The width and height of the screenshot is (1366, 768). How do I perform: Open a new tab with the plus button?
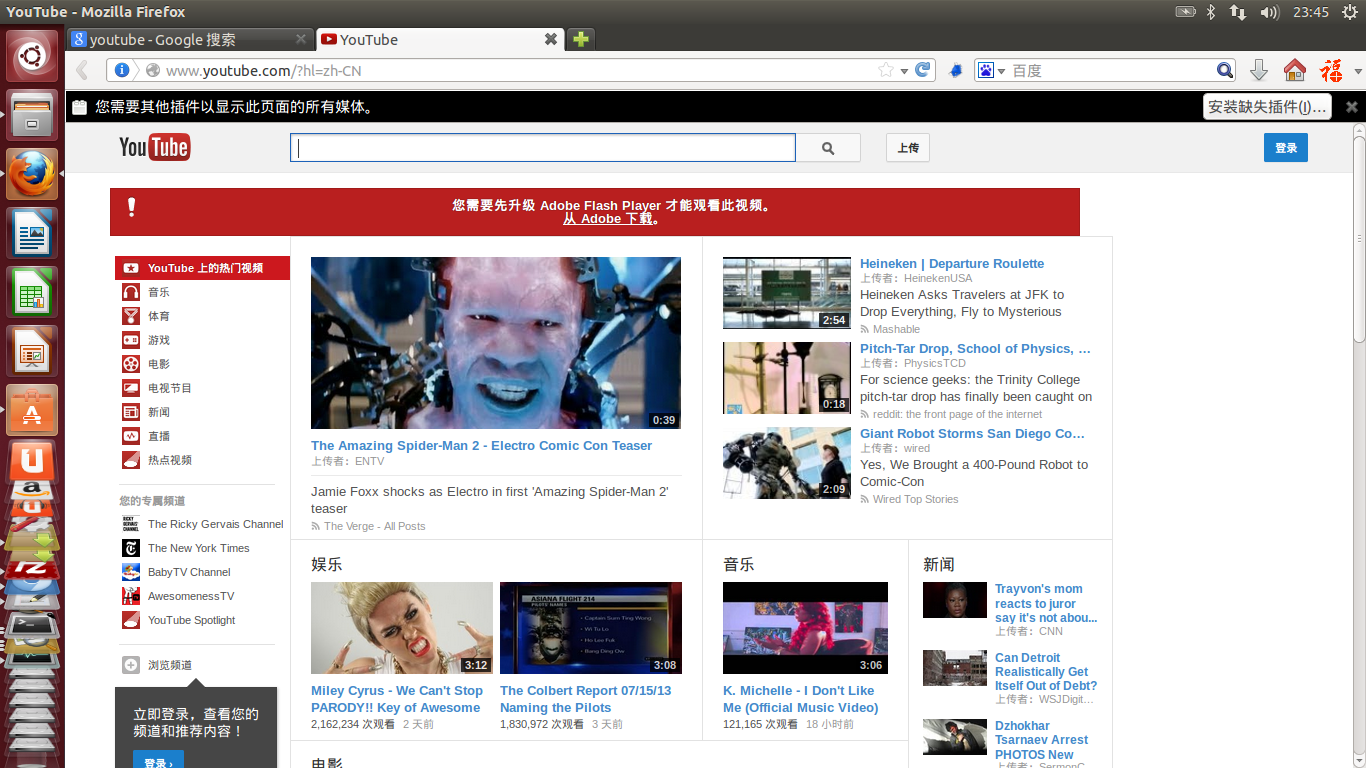pos(580,39)
